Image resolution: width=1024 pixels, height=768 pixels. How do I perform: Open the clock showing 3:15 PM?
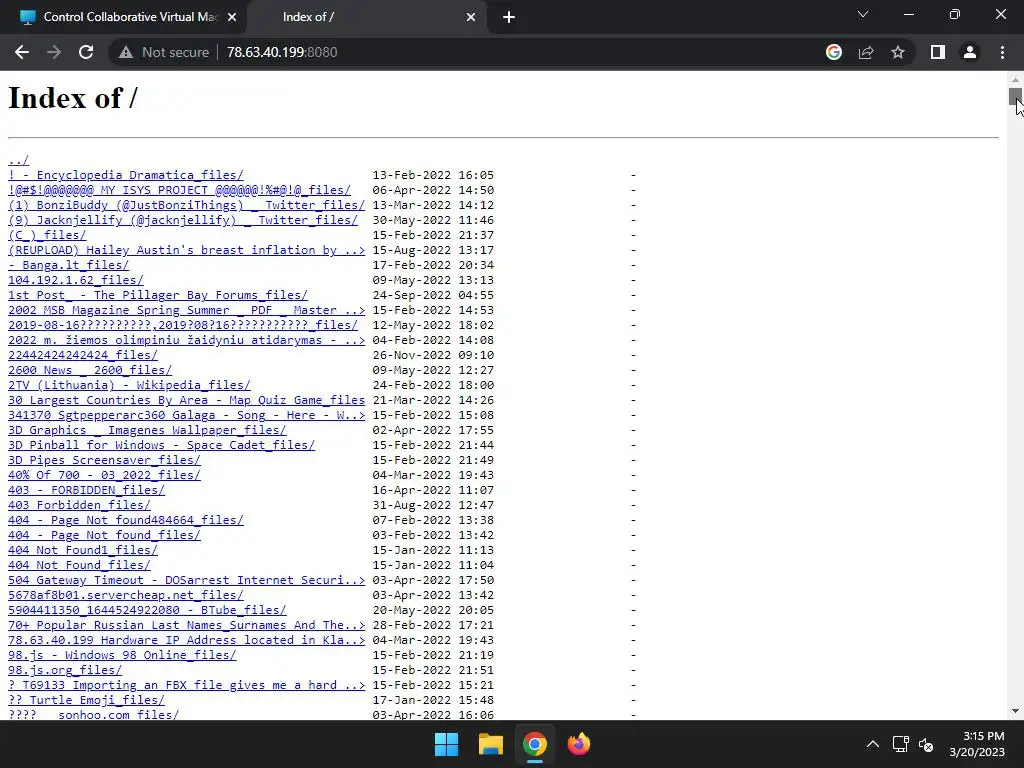click(x=977, y=744)
